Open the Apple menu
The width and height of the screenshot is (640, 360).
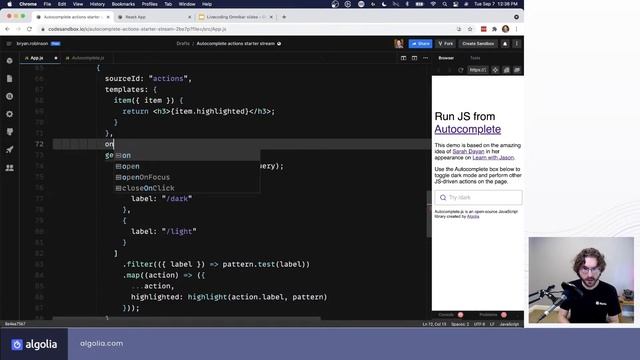pyautogui.click(x=9, y=4)
